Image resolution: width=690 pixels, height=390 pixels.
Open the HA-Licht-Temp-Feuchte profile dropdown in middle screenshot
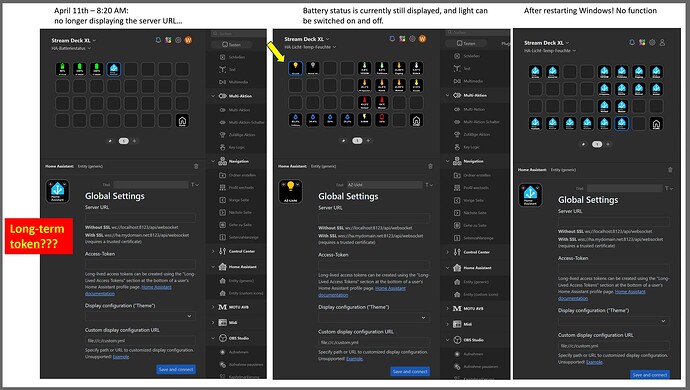310,47
